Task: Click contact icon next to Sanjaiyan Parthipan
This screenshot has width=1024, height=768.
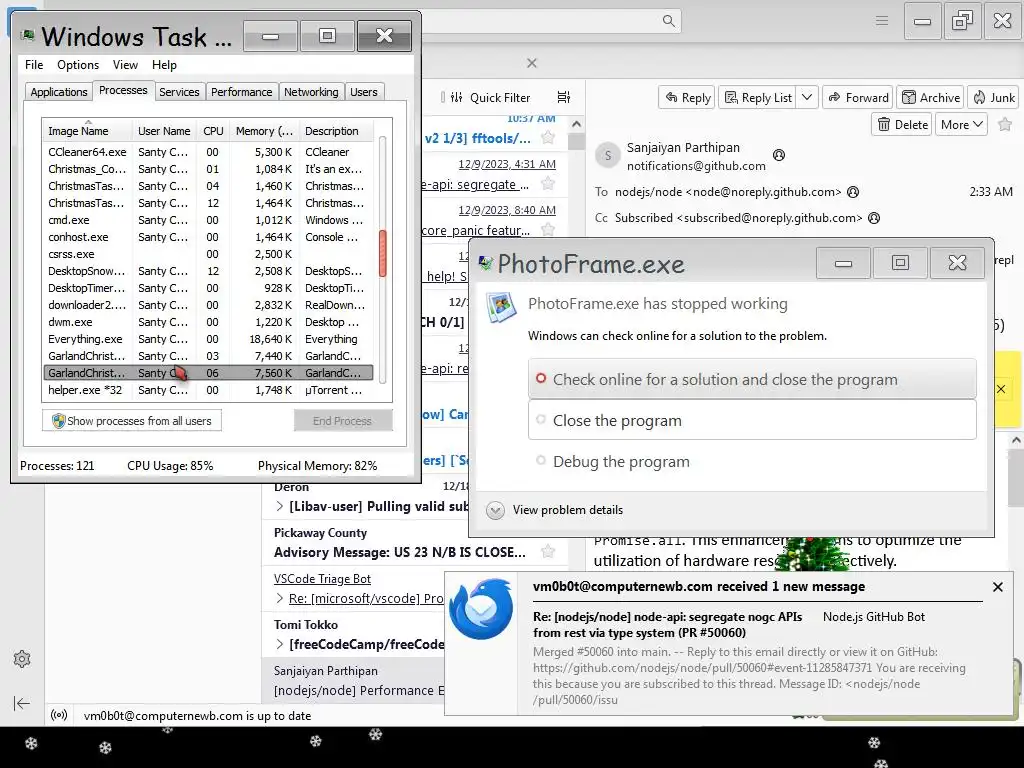Action: point(778,155)
